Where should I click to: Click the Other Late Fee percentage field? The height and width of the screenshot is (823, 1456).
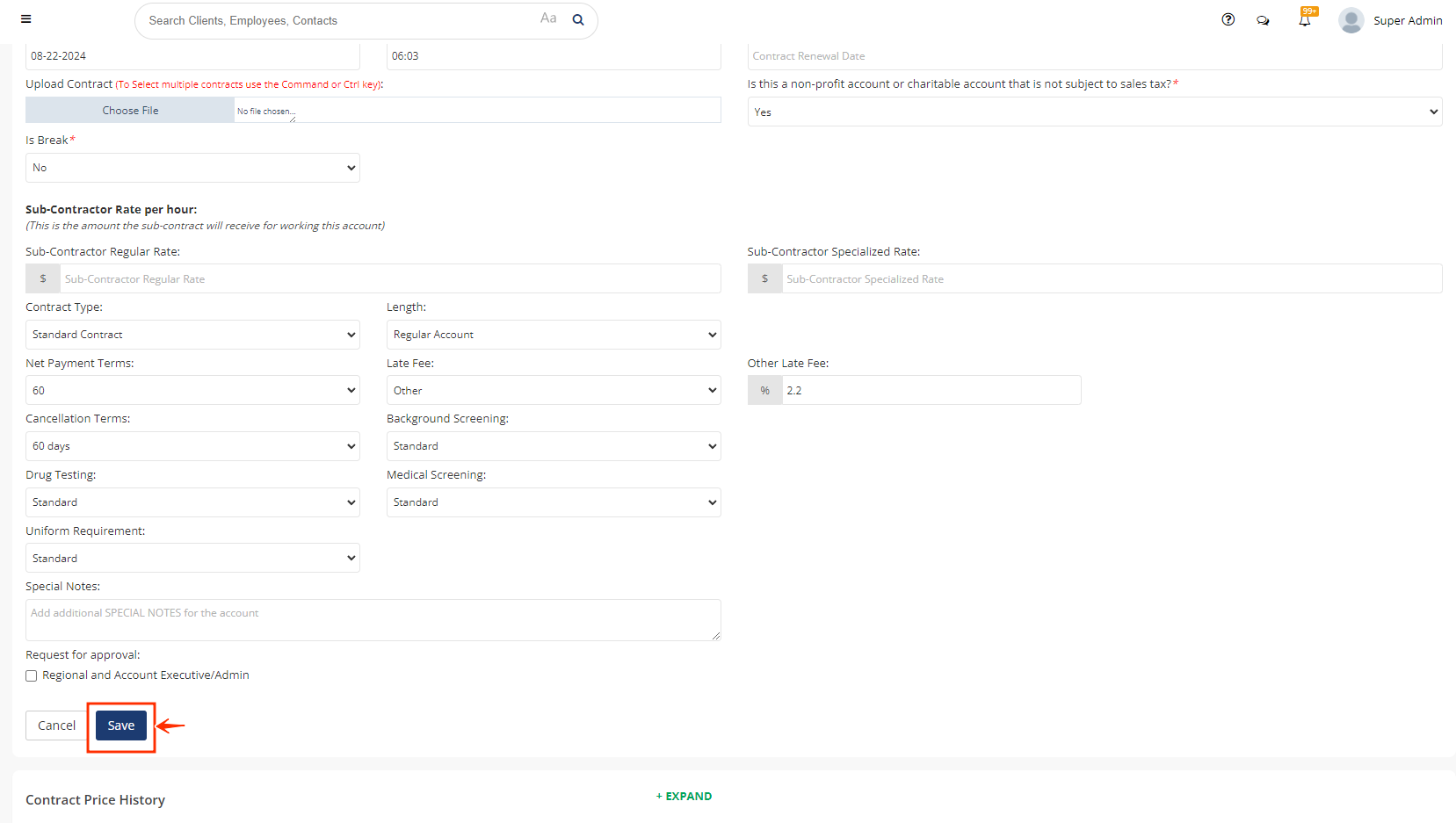pyautogui.click(x=931, y=391)
